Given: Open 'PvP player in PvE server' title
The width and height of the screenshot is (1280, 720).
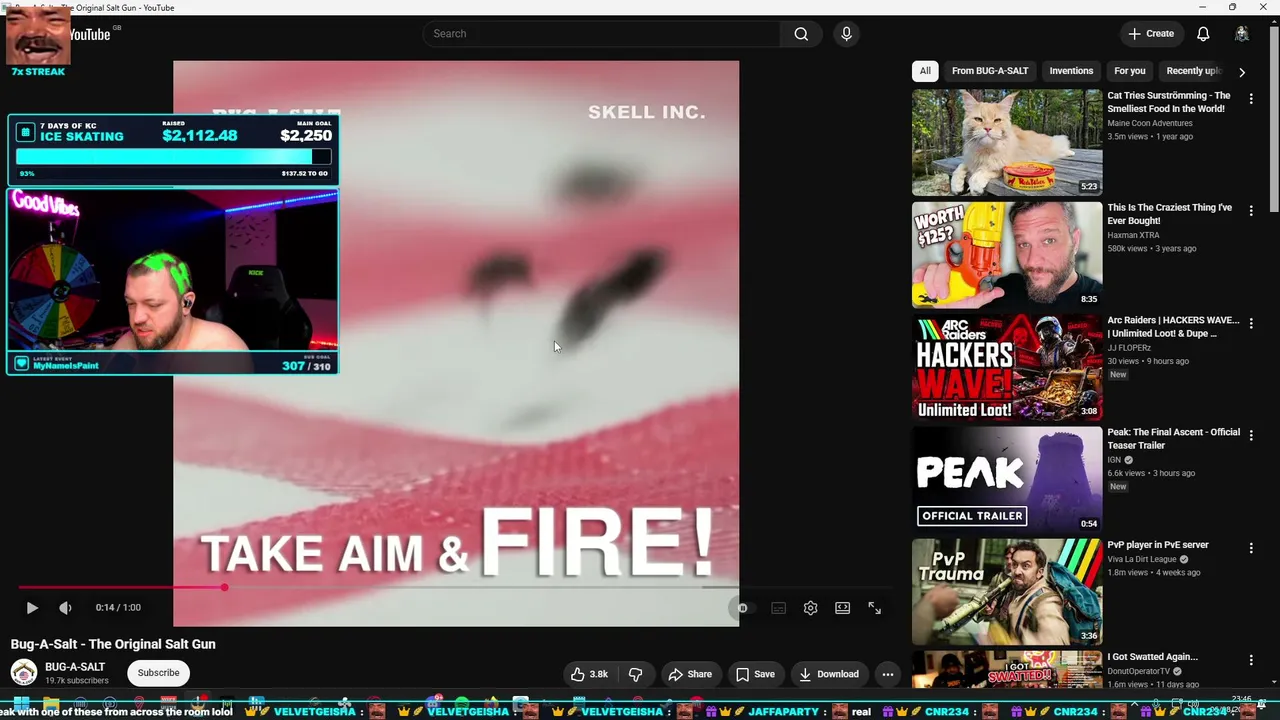Looking at the screenshot, I should pos(1158,545).
